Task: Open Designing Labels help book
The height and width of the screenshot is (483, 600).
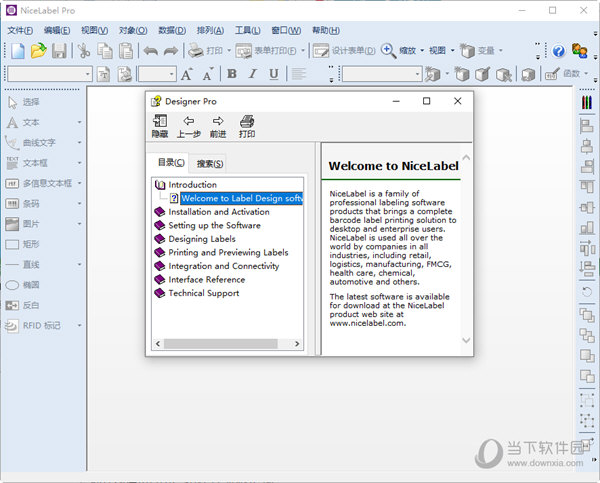Action: [195, 239]
